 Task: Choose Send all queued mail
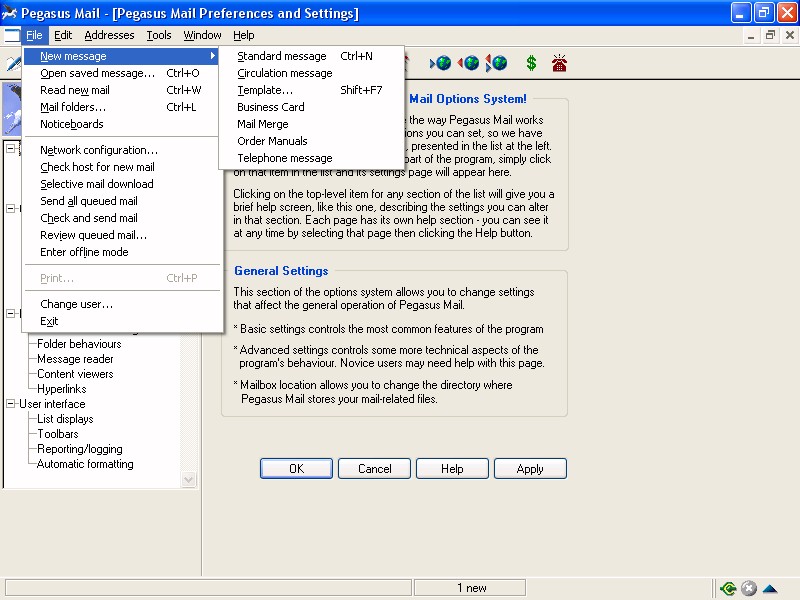(122, 201)
